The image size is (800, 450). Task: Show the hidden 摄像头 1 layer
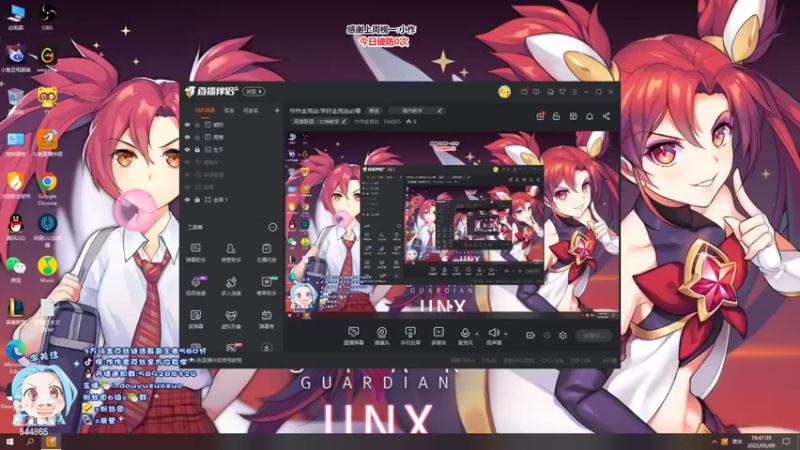click(x=187, y=162)
